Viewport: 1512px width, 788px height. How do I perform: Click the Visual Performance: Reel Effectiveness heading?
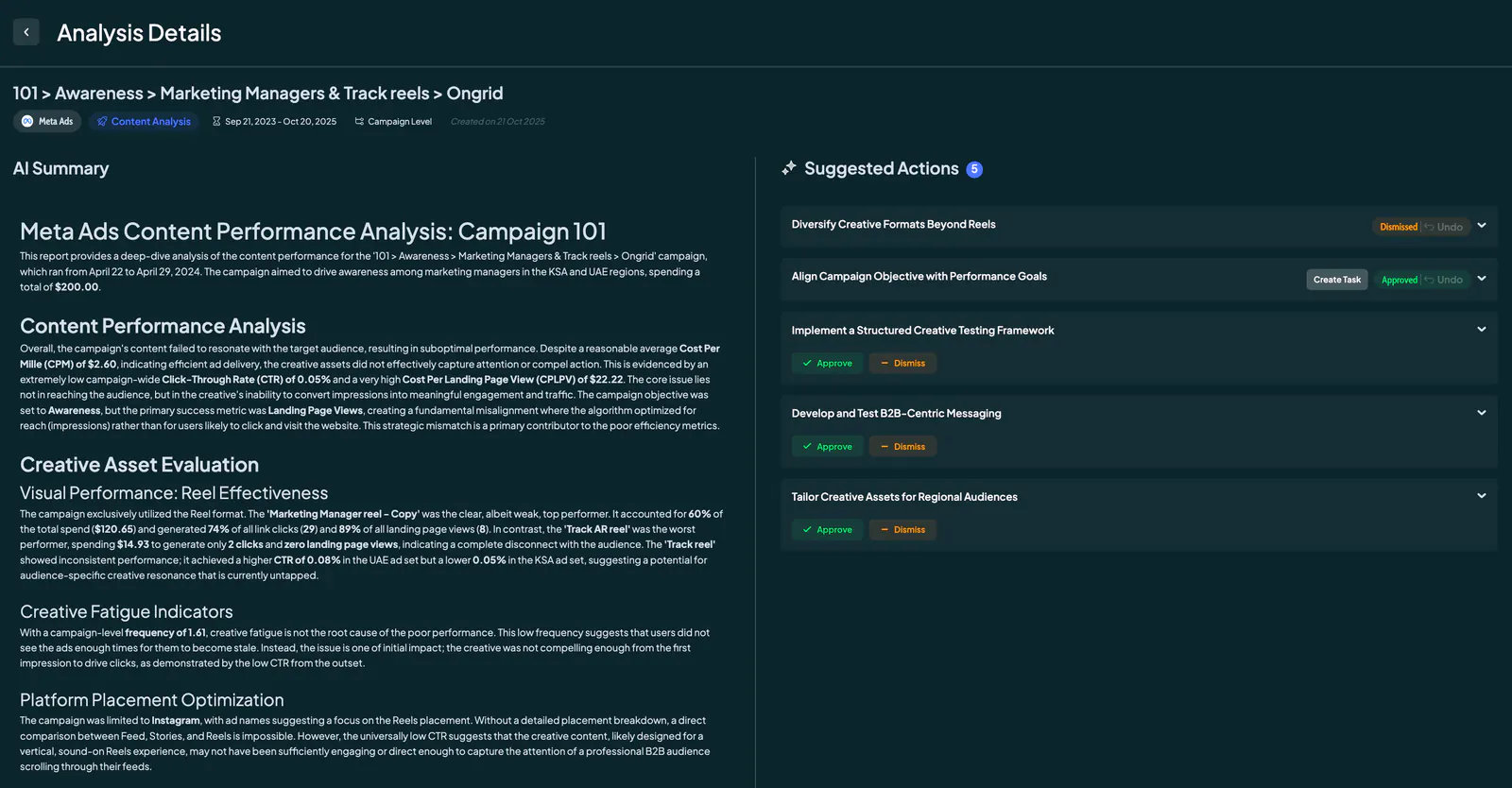tap(174, 493)
